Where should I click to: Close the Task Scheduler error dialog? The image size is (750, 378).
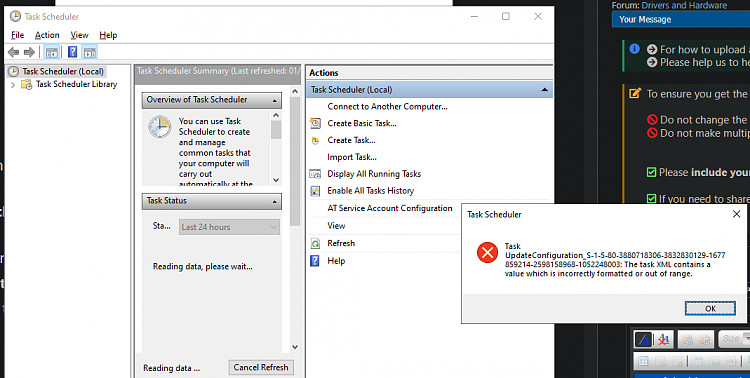tap(737, 214)
